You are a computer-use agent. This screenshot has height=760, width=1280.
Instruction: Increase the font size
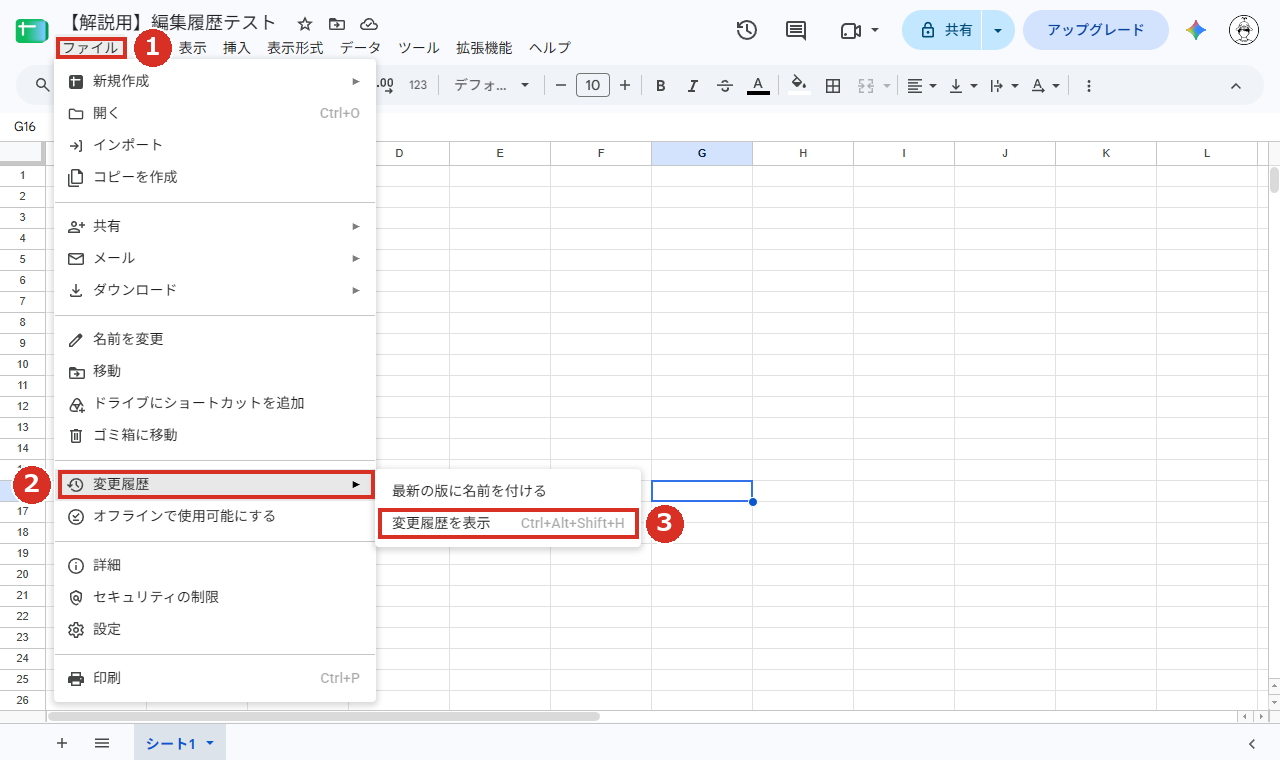pos(625,86)
